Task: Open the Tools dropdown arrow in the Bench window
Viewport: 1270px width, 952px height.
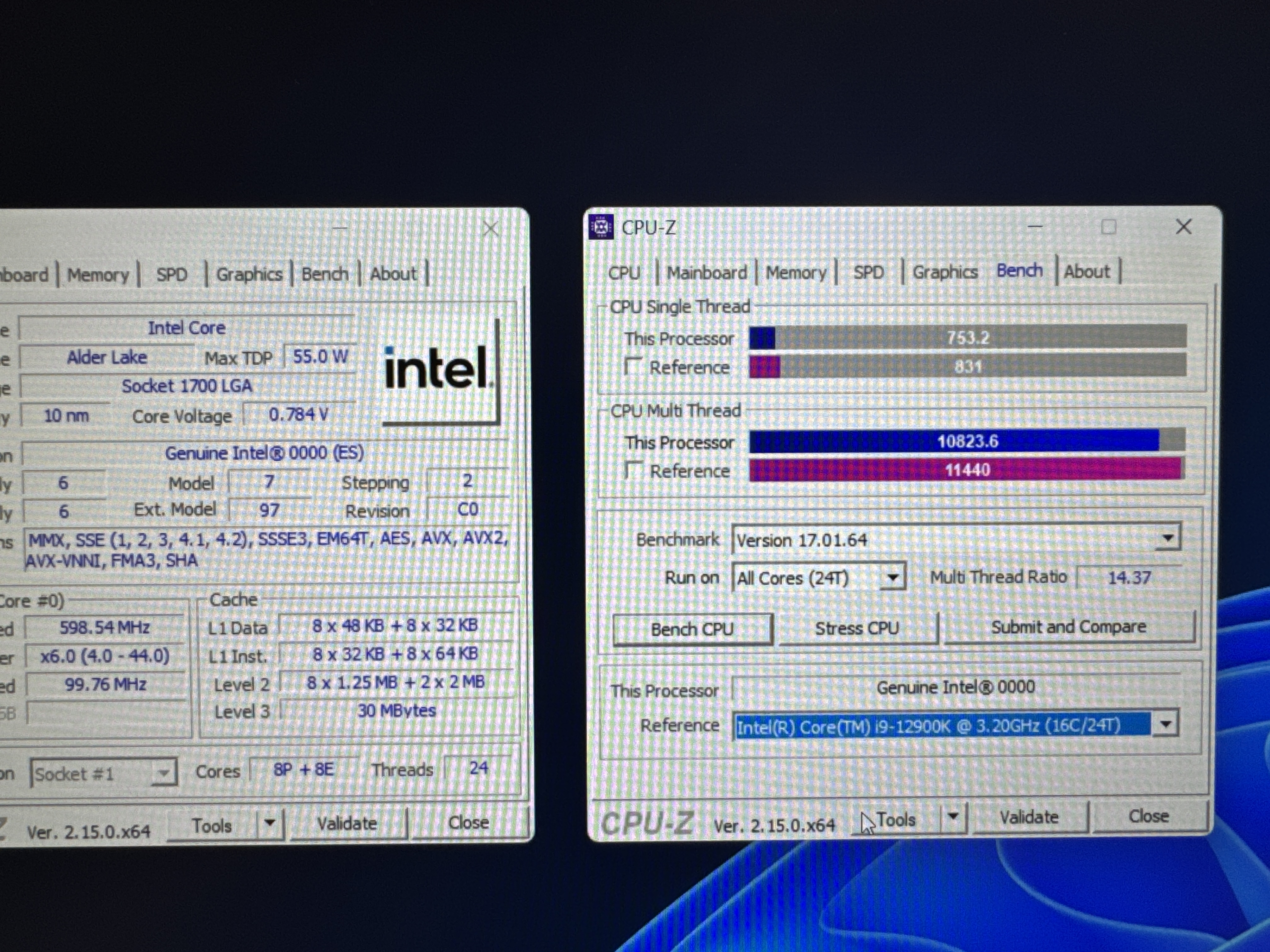Action: click(x=953, y=817)
